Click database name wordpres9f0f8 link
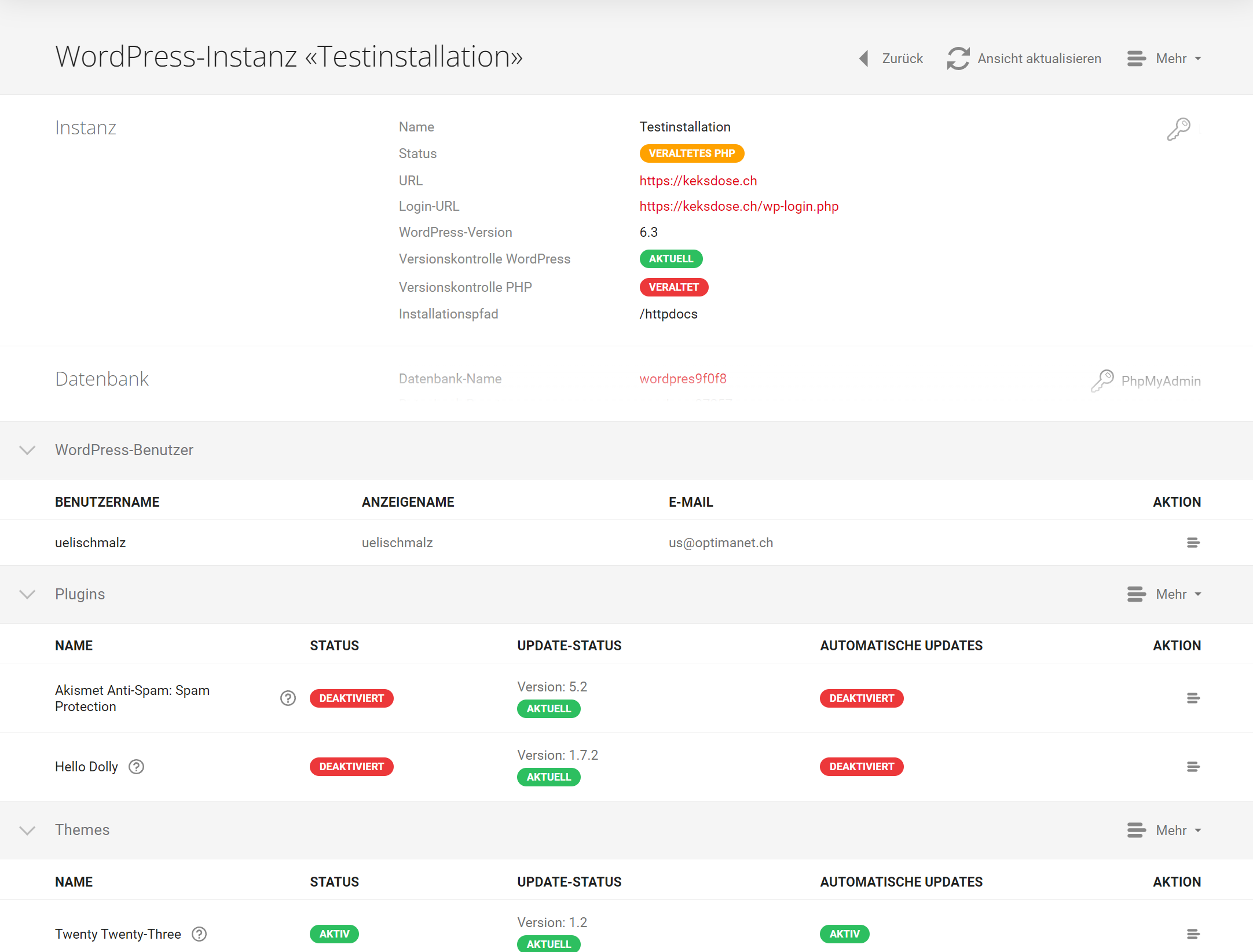Image resolution: width=1253 pixels, height=952 pixels. tap(683, 379)
